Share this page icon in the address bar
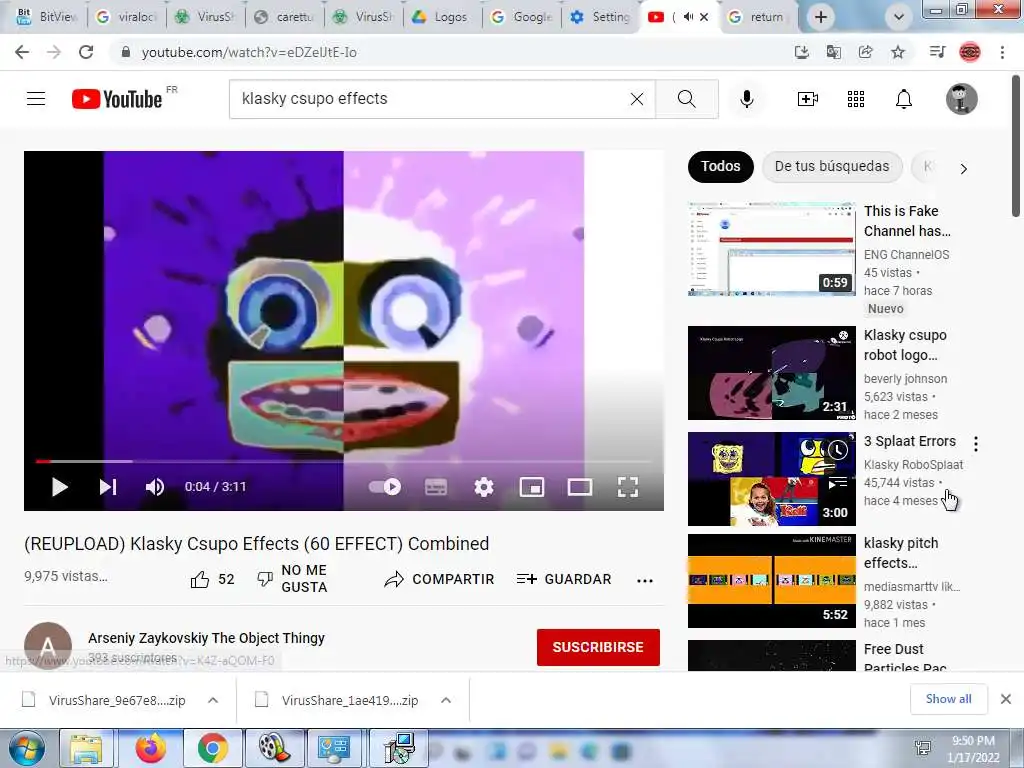 865,52
